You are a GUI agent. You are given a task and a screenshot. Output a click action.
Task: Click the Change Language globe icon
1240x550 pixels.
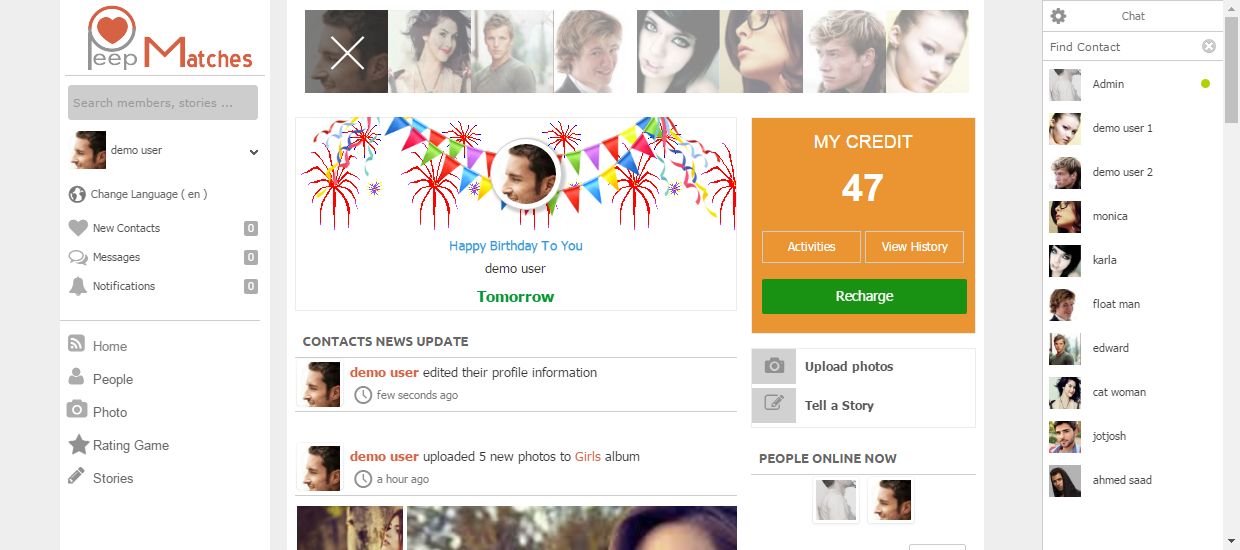tap(77, 194)
